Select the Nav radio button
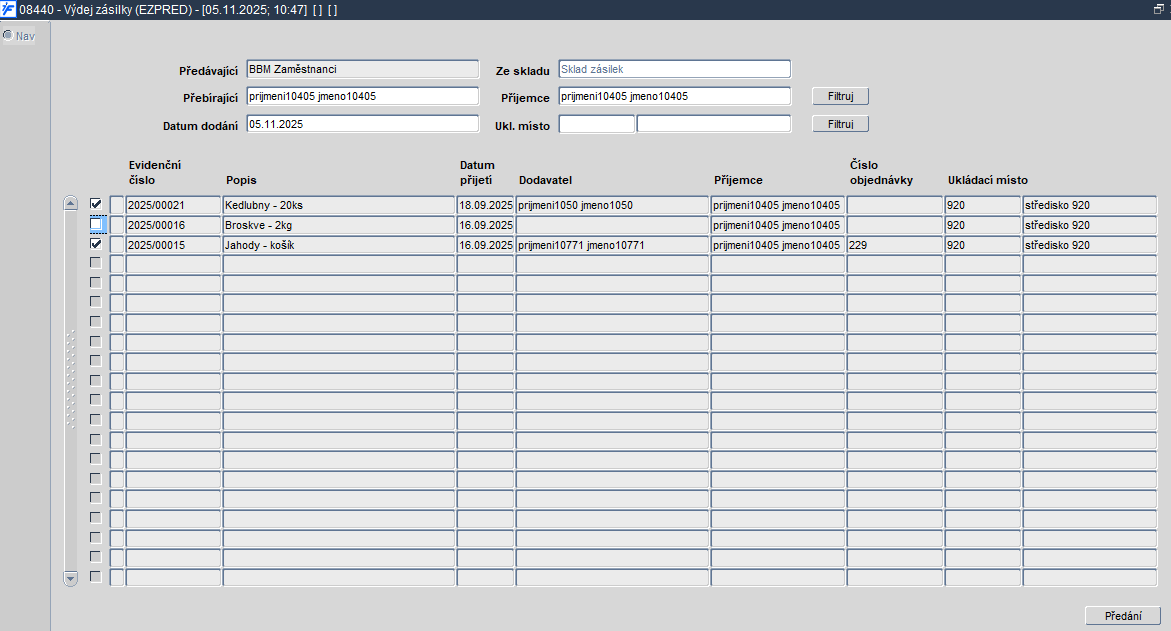This screenshot has width=1171, height=631. pos(8,35)
